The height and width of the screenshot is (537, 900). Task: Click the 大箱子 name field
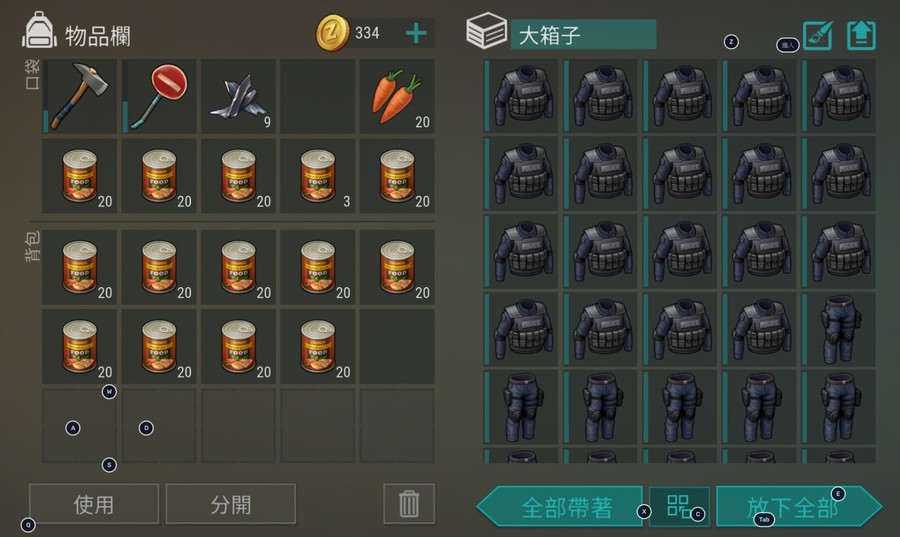(x=583, y=35)
